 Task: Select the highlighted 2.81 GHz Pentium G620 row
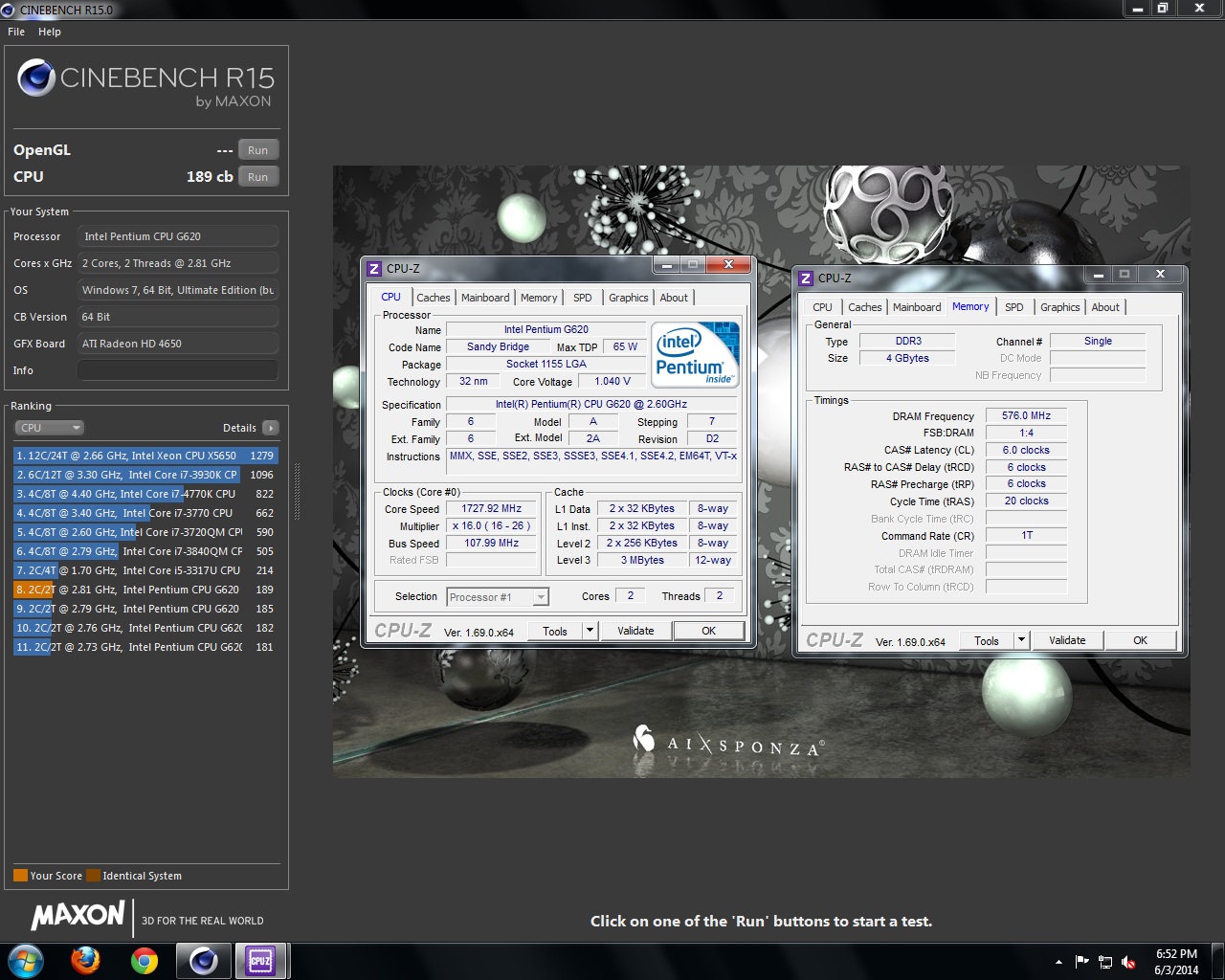[x=145, y=590]
